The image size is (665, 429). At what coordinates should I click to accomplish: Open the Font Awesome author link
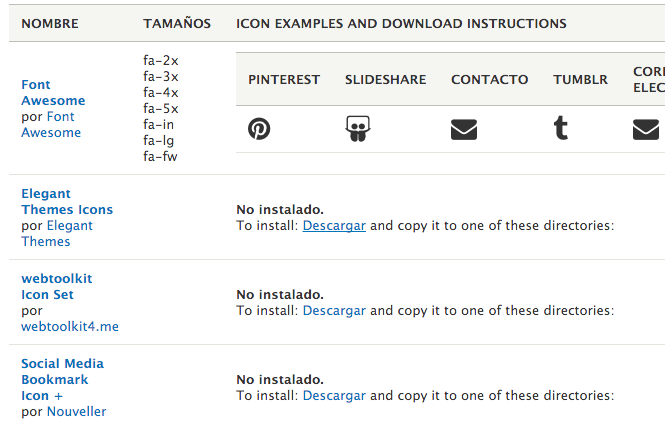(x=51, y=124)
